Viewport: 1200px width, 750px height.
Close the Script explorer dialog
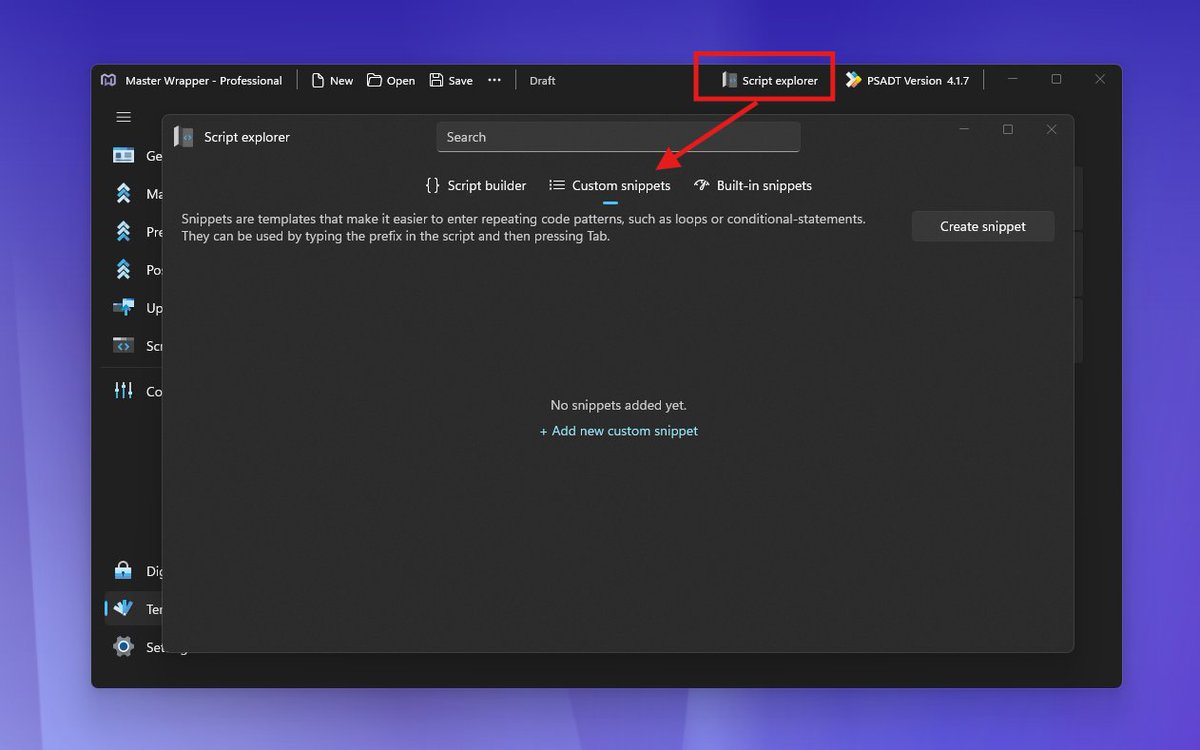(x=1051, y=129)
